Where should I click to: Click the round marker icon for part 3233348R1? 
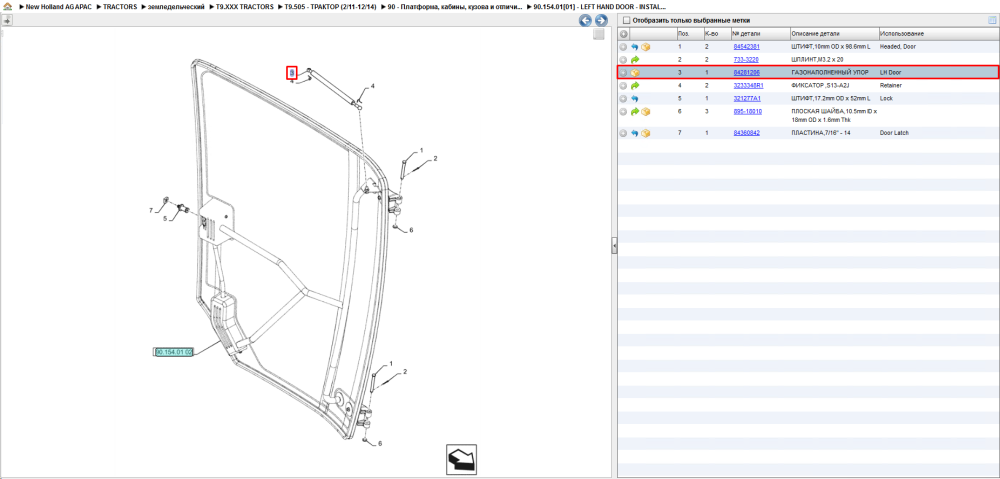623,85
